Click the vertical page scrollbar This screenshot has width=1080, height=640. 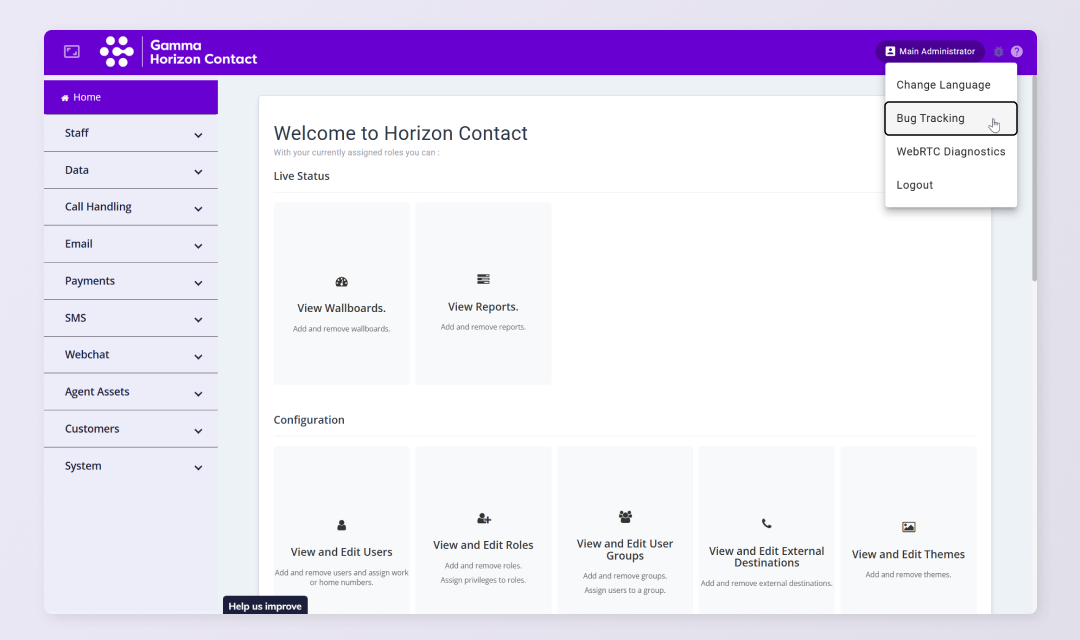click(1034, 180)
